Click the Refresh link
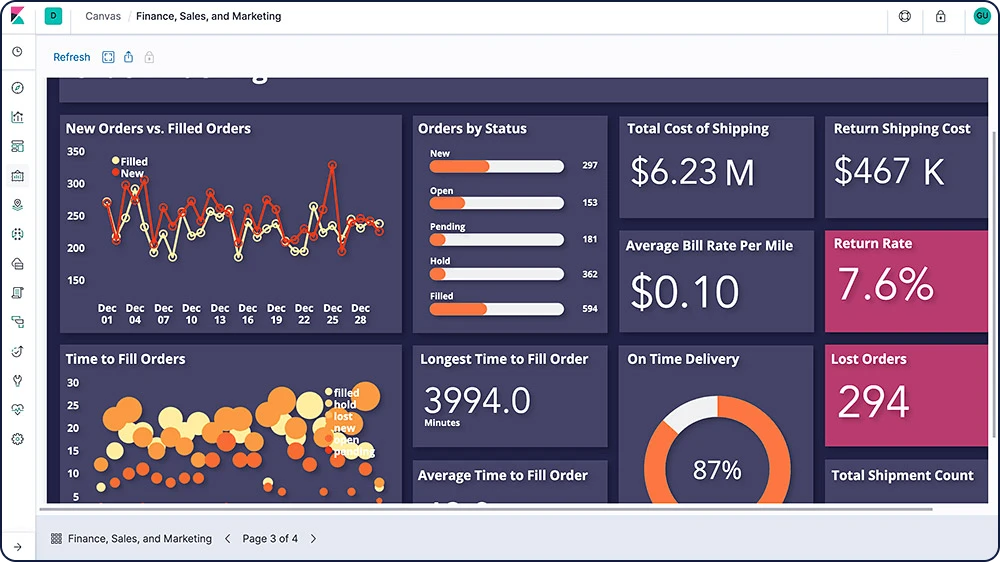The width and height of the screenshot is (1000, 562). [x=71, y=57]
